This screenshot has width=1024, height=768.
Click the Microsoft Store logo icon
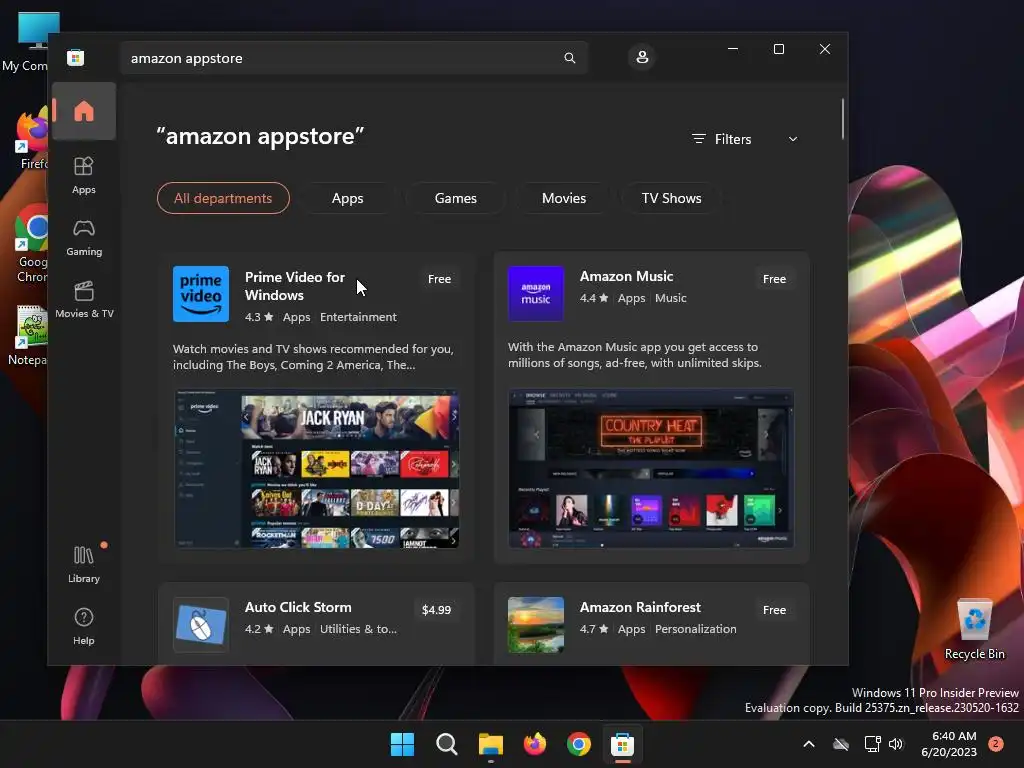(76, 57)
